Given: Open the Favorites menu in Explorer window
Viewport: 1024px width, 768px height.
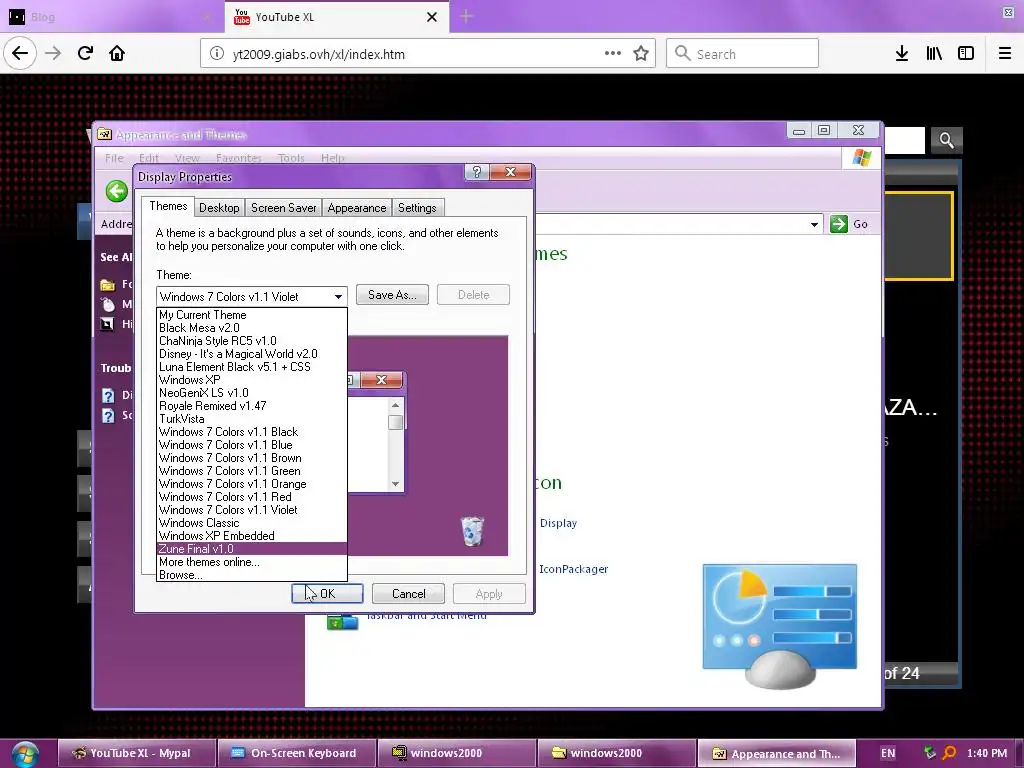Looking at the screenshot, I should pos(238,158).
